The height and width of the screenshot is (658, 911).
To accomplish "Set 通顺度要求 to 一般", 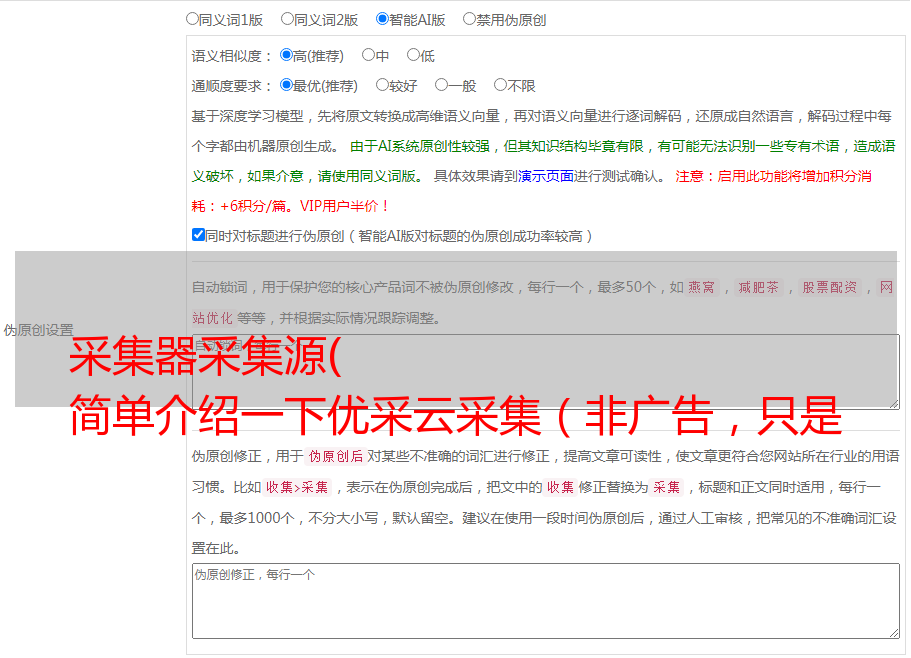I will 442,85.
